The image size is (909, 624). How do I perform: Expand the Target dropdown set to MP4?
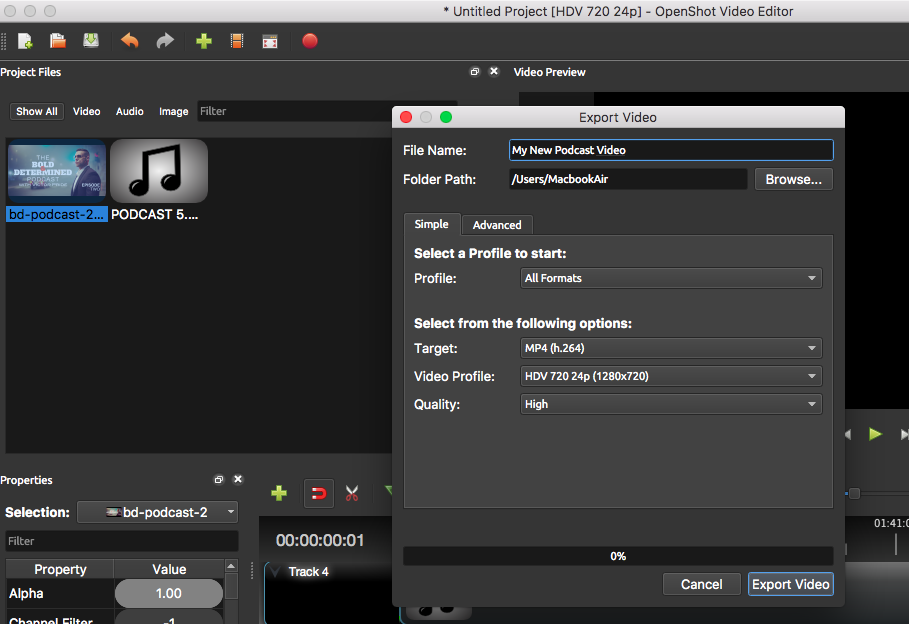click(671, 348)
